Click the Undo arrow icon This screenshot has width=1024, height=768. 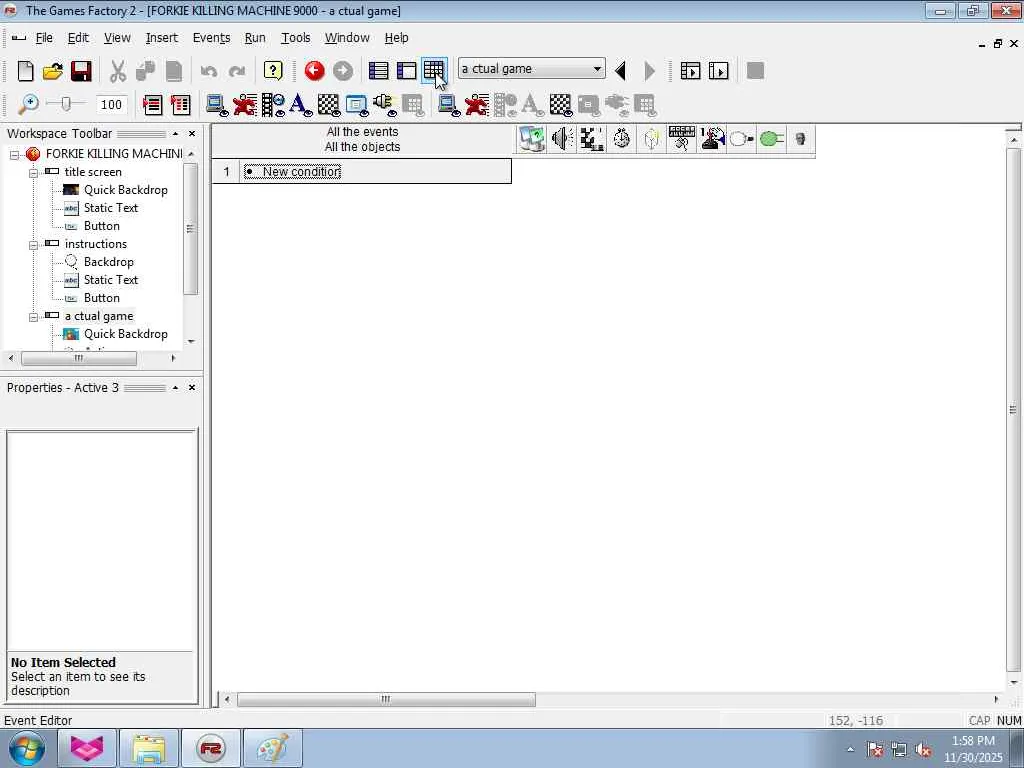[x=209, y=71]
